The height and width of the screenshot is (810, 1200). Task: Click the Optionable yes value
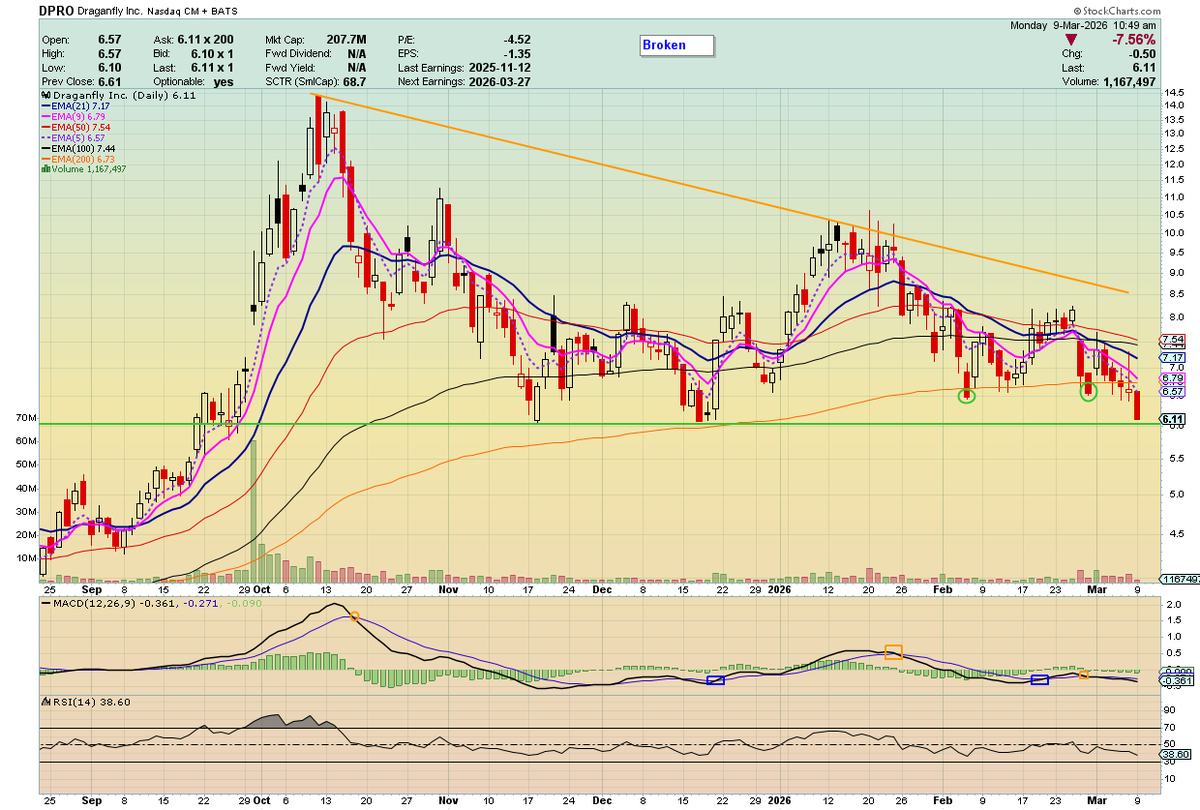point(223,81)
